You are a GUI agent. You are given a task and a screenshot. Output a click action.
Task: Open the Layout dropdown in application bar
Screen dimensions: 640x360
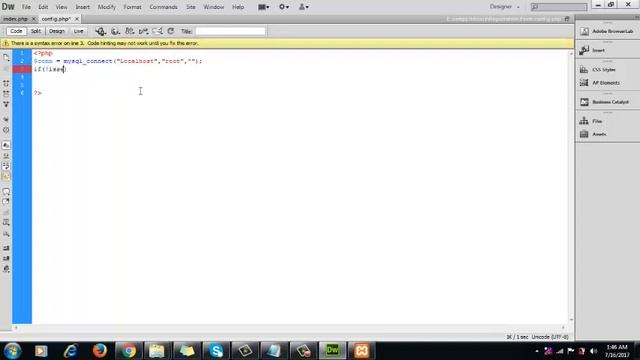(x=264, y=7)
